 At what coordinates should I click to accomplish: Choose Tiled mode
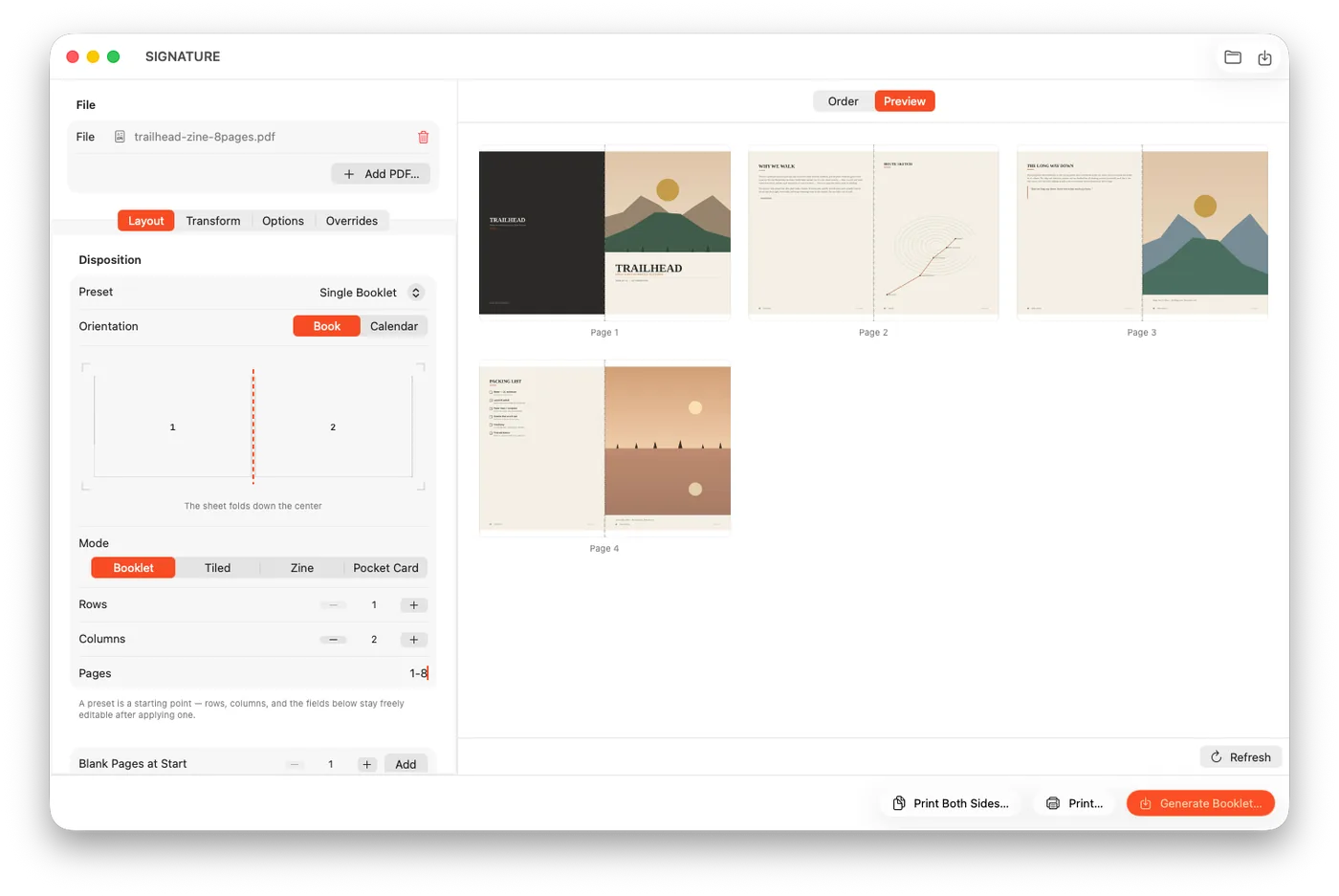coord(218,568)
